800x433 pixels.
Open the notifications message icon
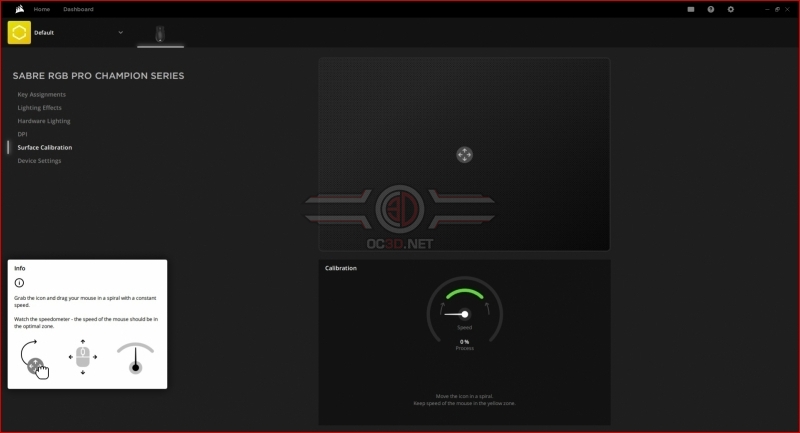pyautogui.click(x=691, y=9)
